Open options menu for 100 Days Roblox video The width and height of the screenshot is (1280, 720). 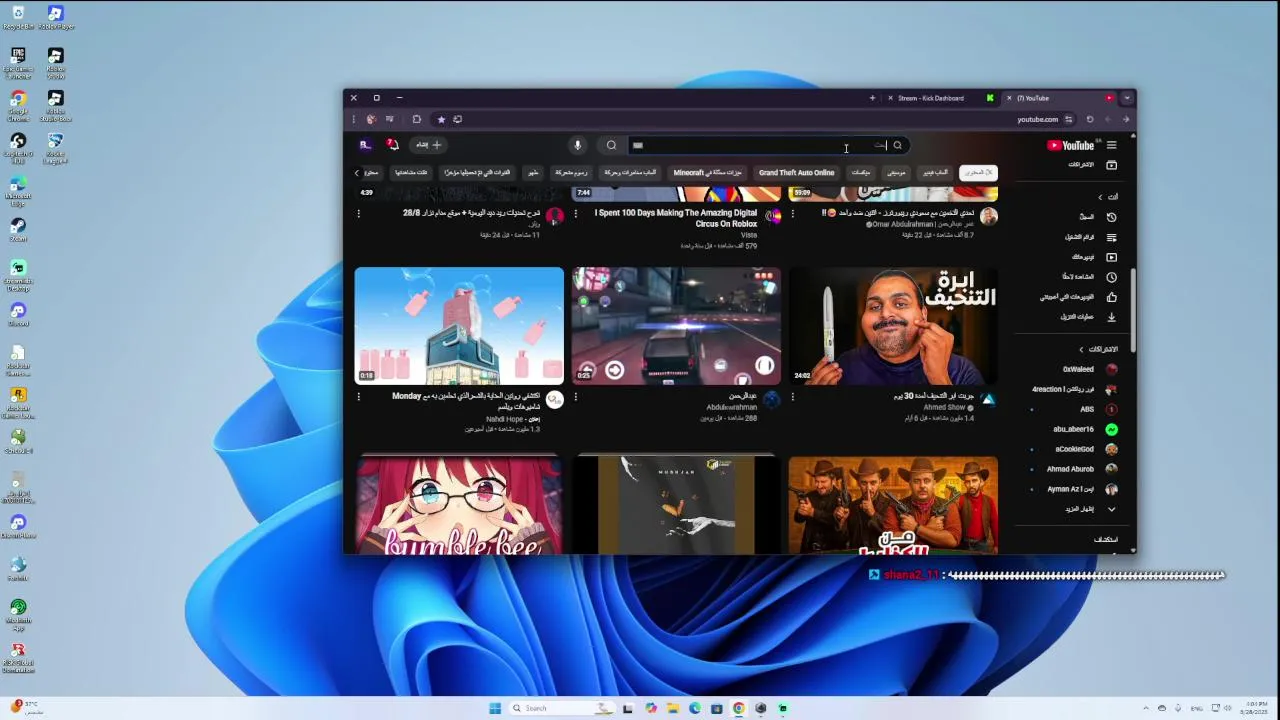(x=576, y=214)
